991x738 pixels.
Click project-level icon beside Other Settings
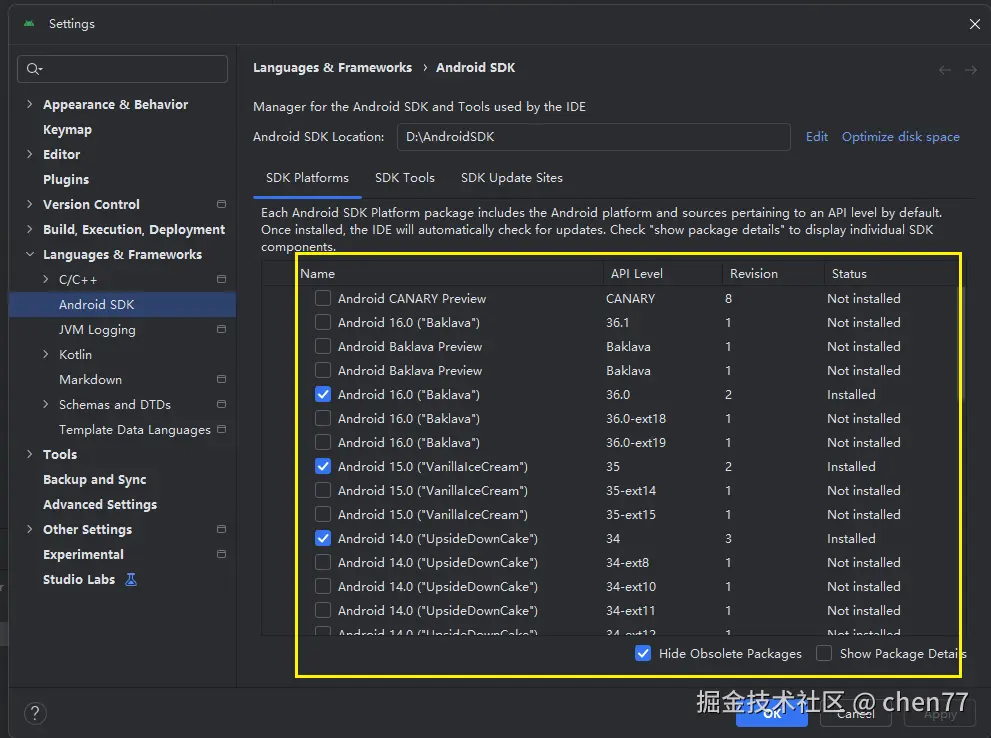click(x=221, y=529)
